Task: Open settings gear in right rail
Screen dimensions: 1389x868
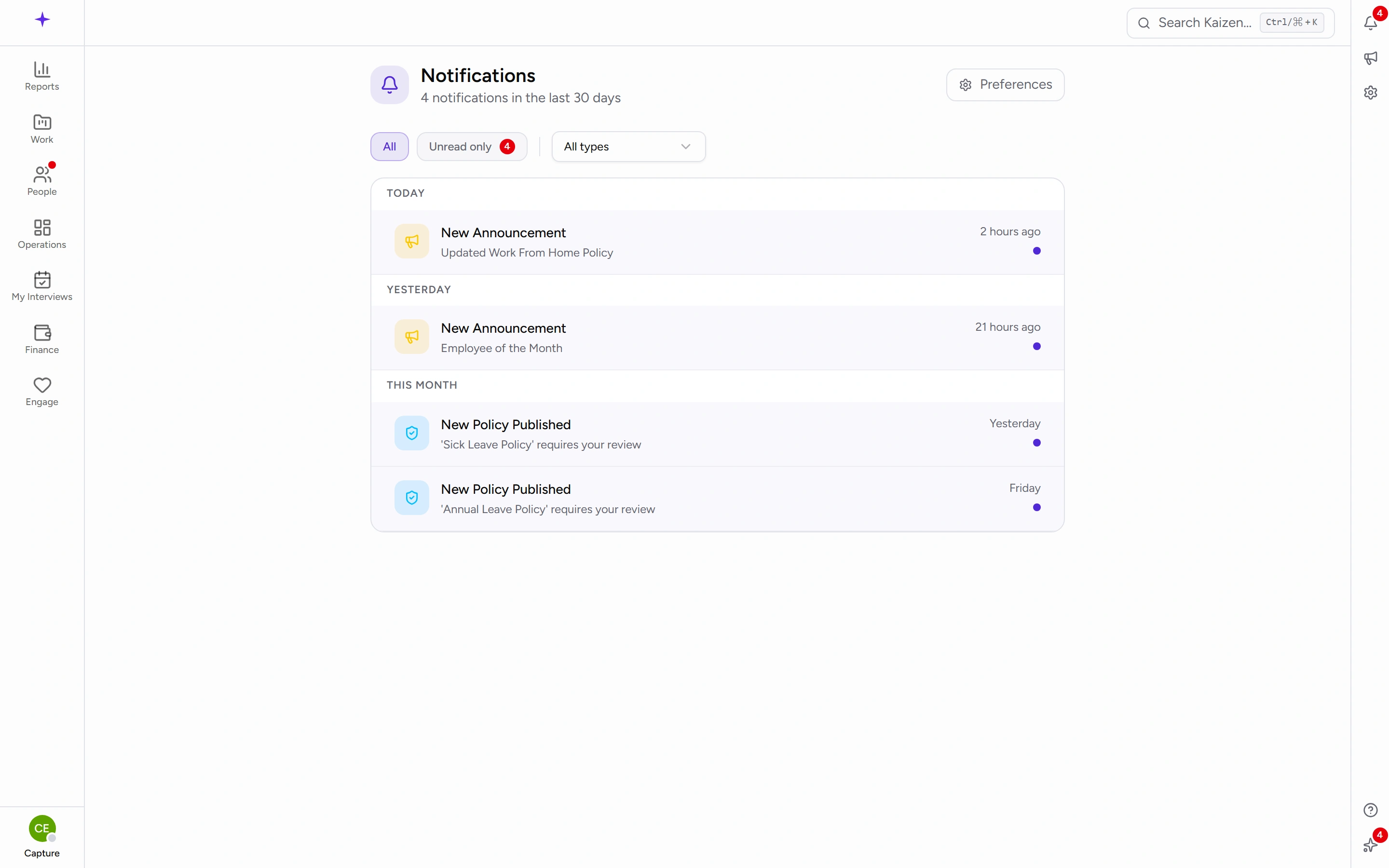Action: [x=1371, y=93]
